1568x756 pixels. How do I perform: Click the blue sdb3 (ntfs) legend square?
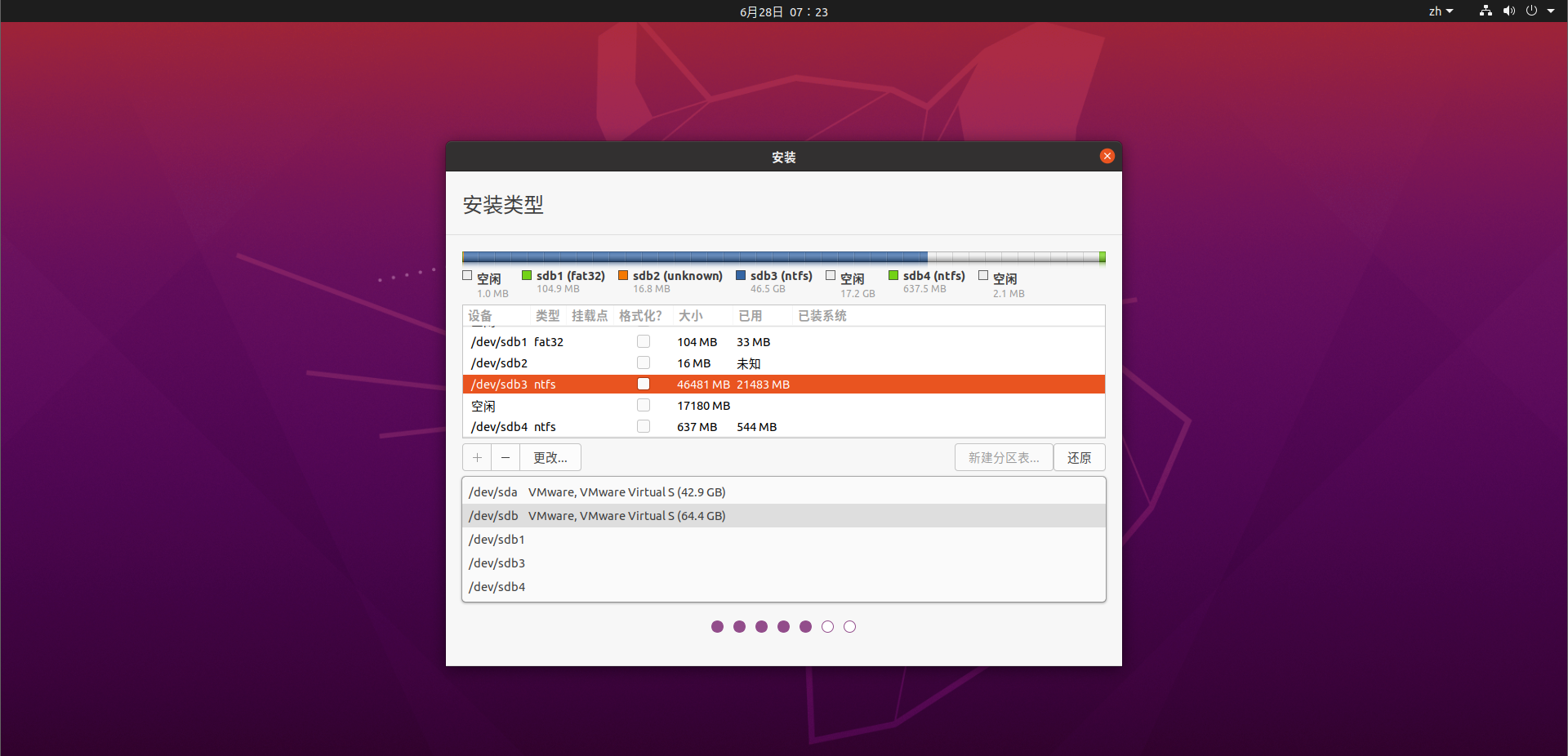(x=741, y=276)
